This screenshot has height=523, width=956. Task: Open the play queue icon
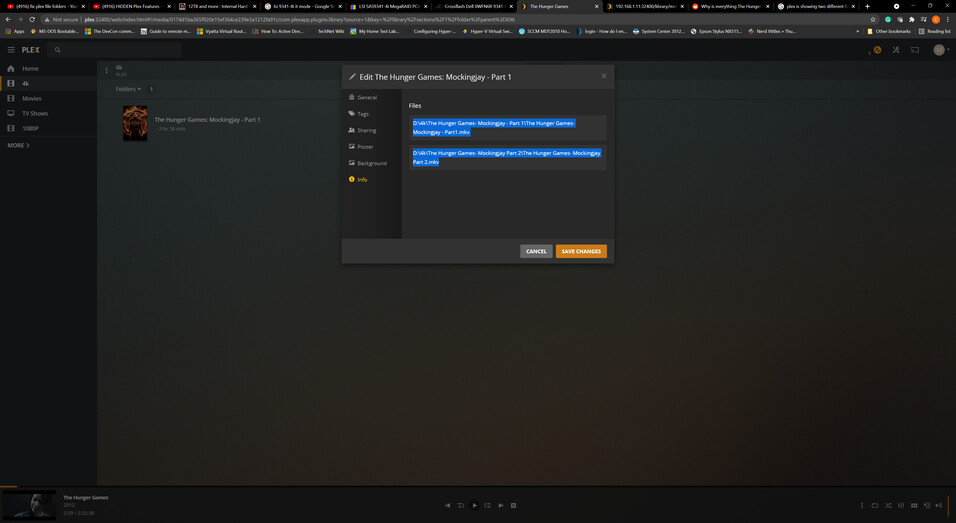click(927, 505)
